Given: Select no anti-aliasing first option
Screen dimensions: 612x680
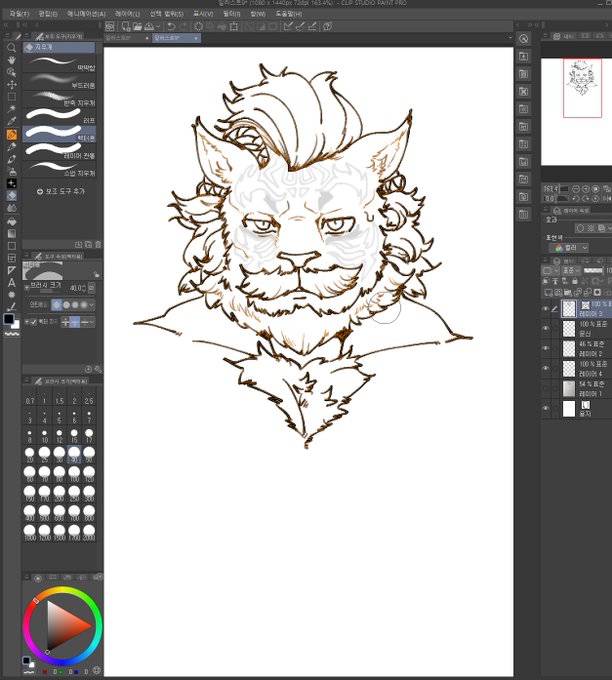Looking at the screenshot, I should [56, 305].
